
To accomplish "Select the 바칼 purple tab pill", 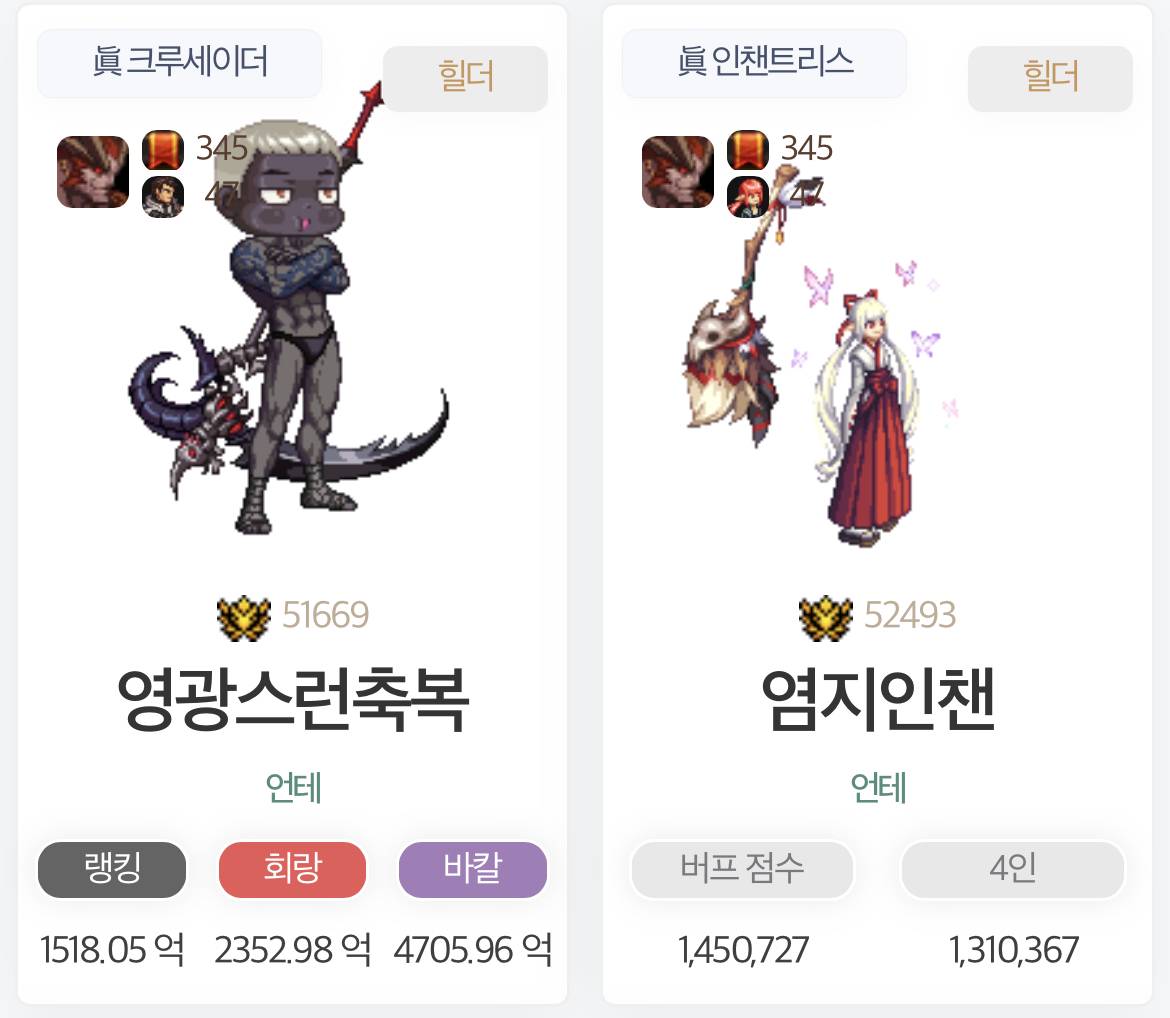I will coord(473,869).
